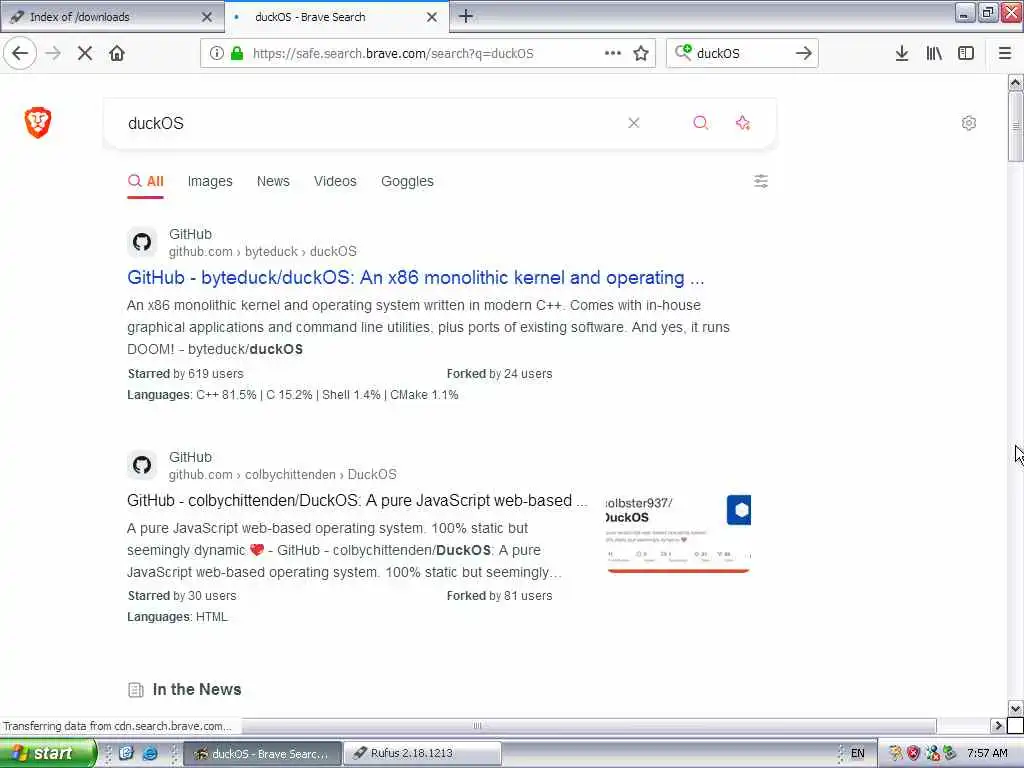
Task: Click the green padlock security icon
Action: click(x=236, y=53)
